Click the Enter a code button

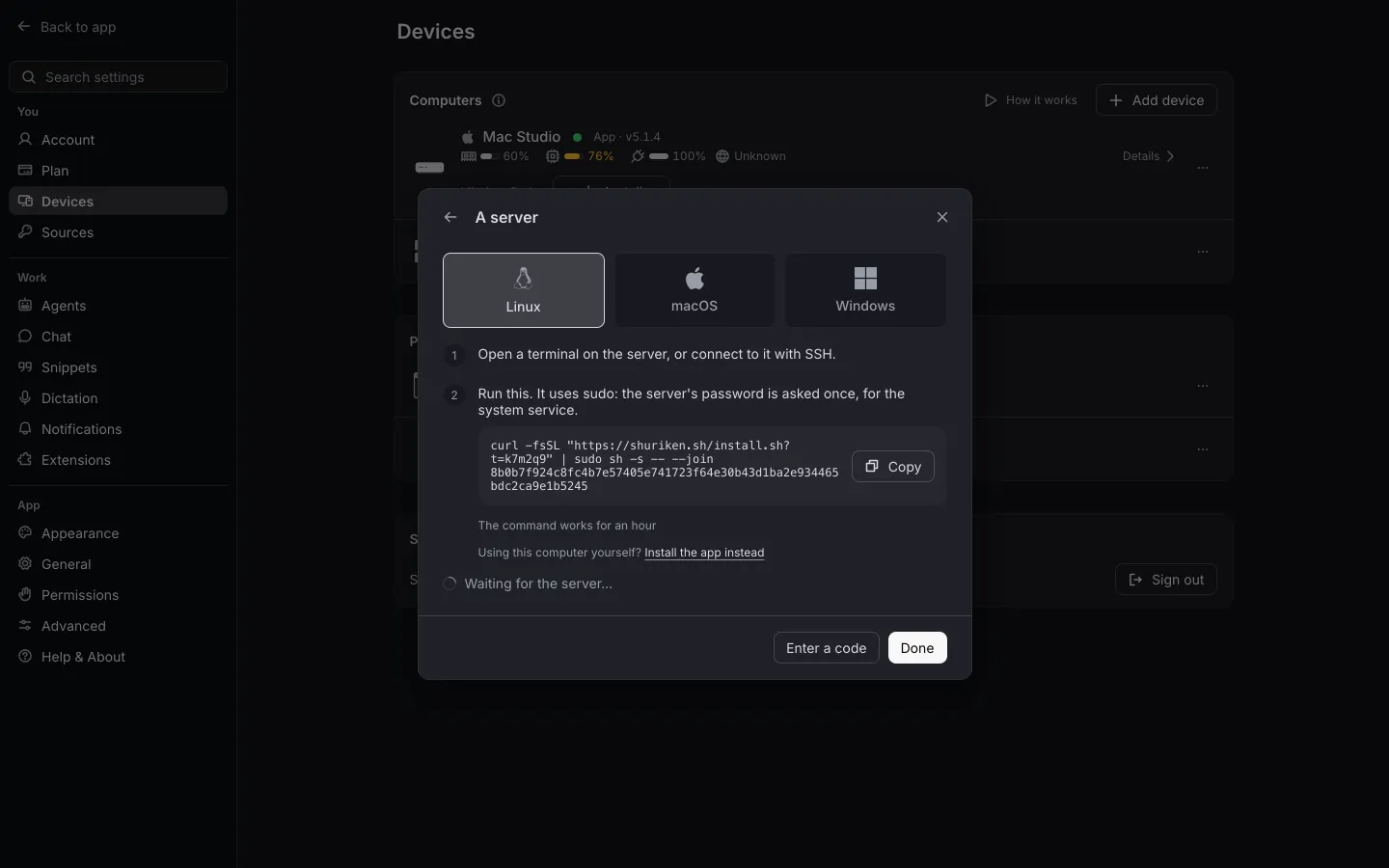click(827, 648)
